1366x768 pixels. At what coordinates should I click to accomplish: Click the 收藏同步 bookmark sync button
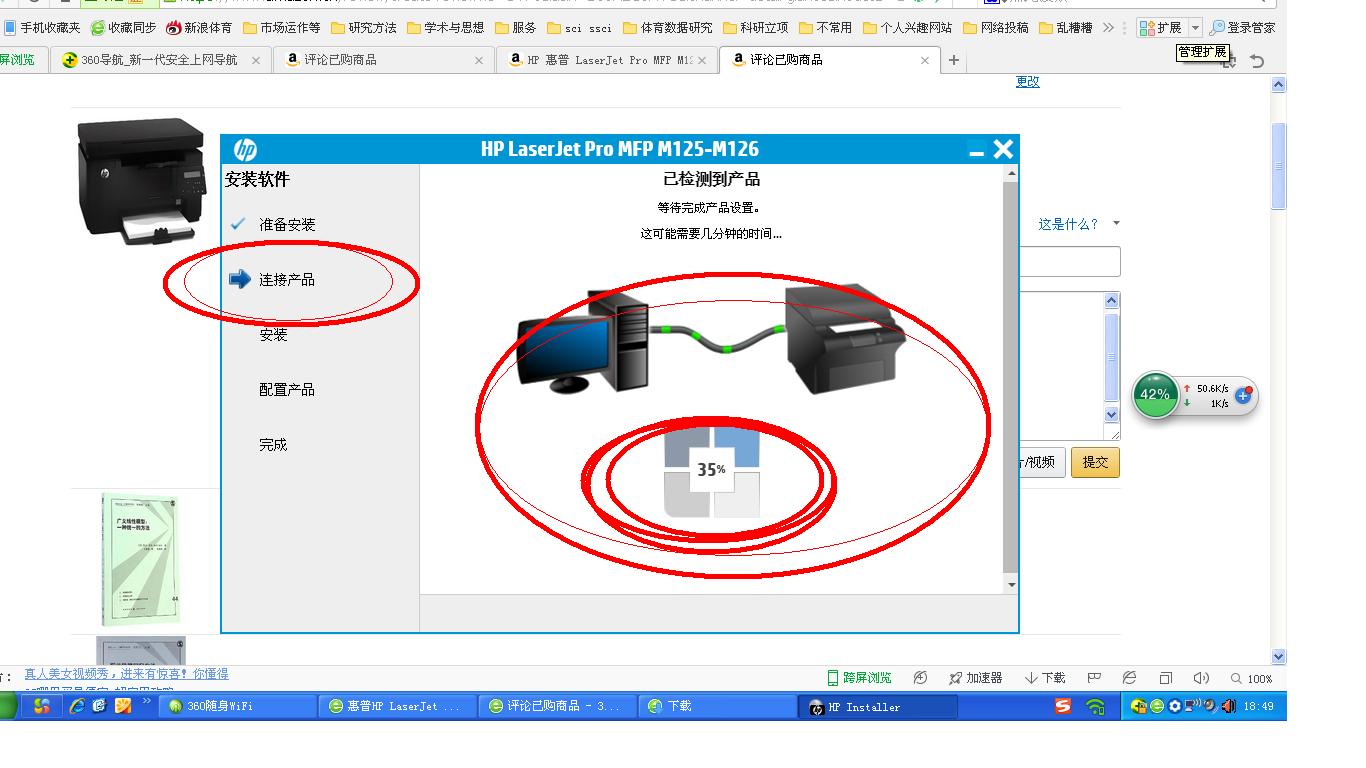123,28
